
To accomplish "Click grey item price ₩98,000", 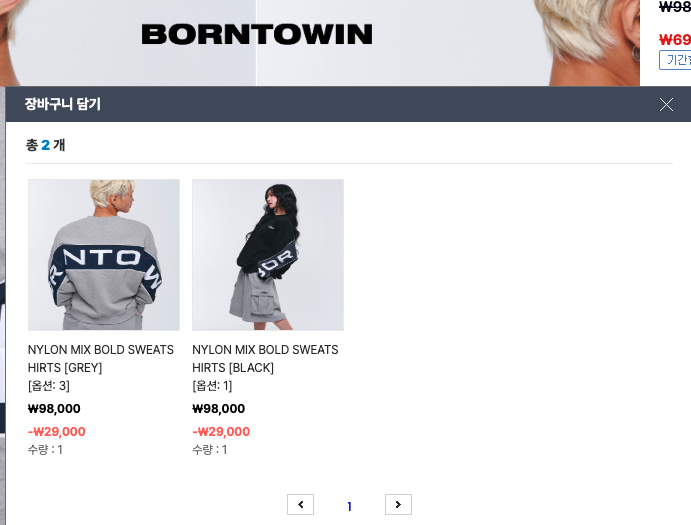I will click(x=54, y=409).
